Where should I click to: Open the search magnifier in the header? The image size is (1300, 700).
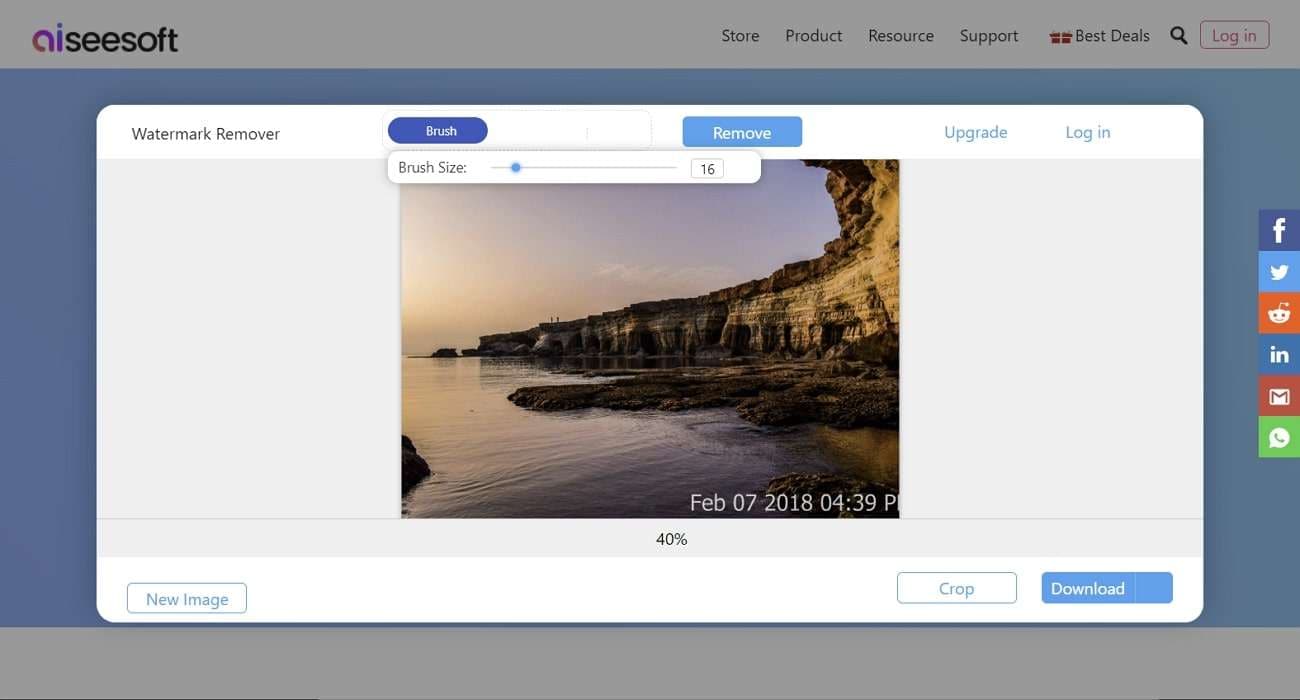pos(1178,33)
